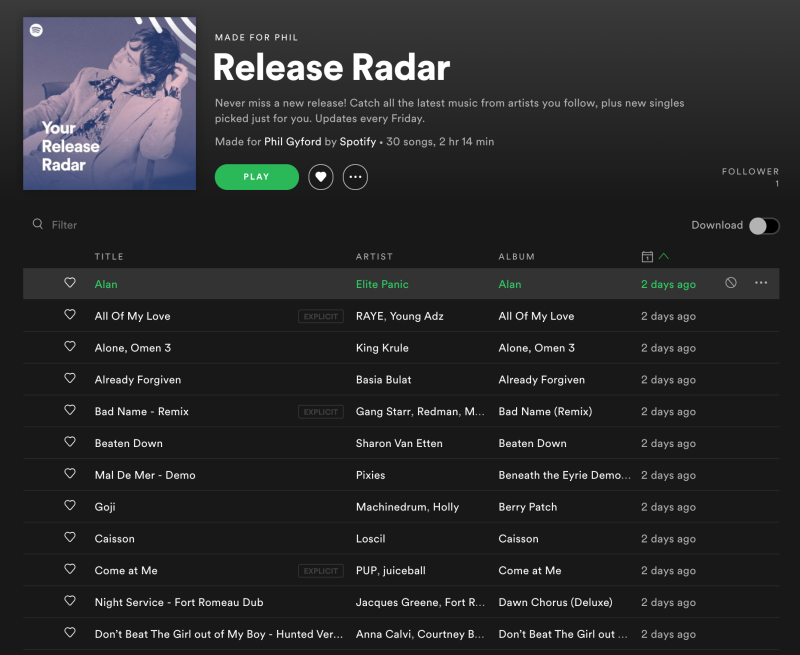Open album Bad Name (Remix)
This screenshot has width=800, height=655.
[545, 412]
